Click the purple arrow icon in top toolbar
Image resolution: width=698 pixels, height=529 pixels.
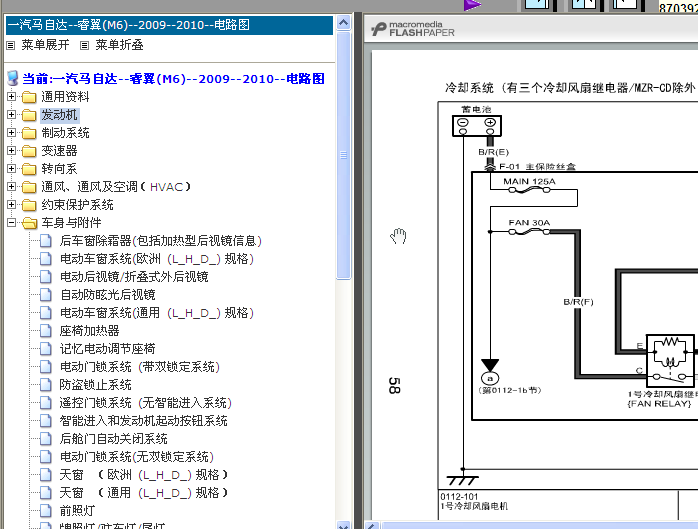(472, 5)
